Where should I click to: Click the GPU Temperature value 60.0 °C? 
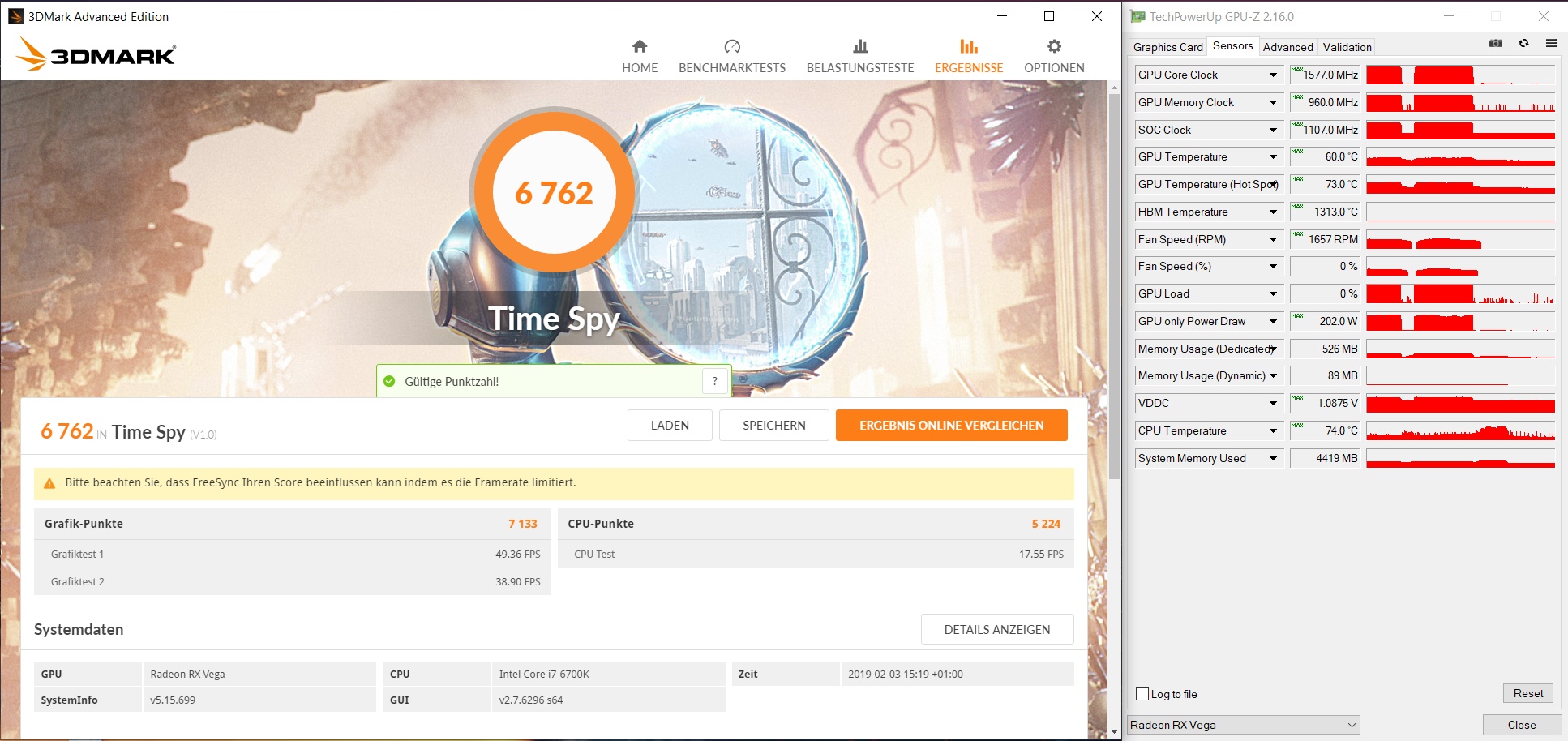click(x=1341, y=157)
